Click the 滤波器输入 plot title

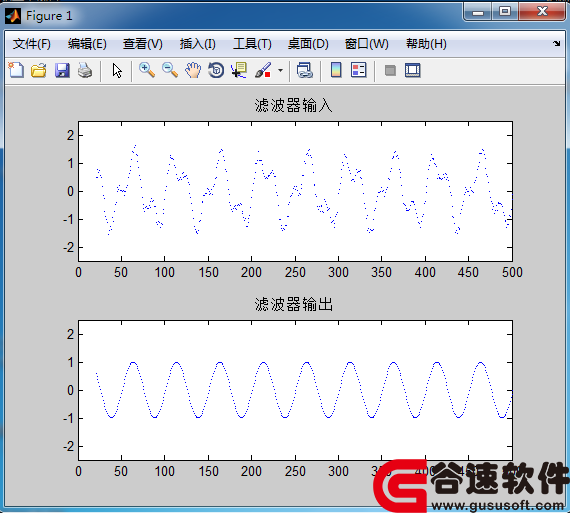pyautogui.click(x=293, y=105)
